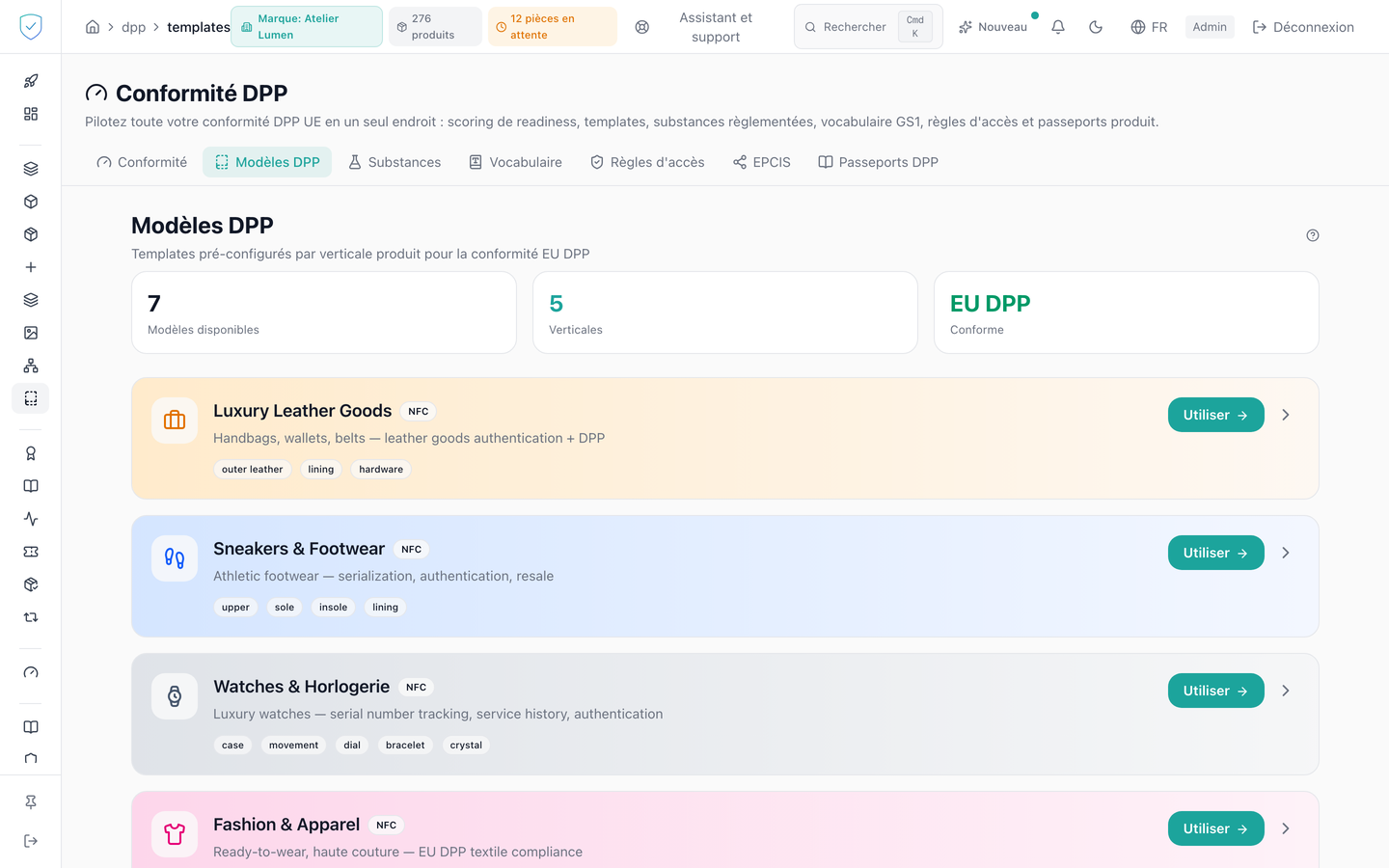This screenshot has height=868, width=1389.
Task: Click the lifebuoy support icon in the header
Action: pyautogui.click(x=642, y=27)
